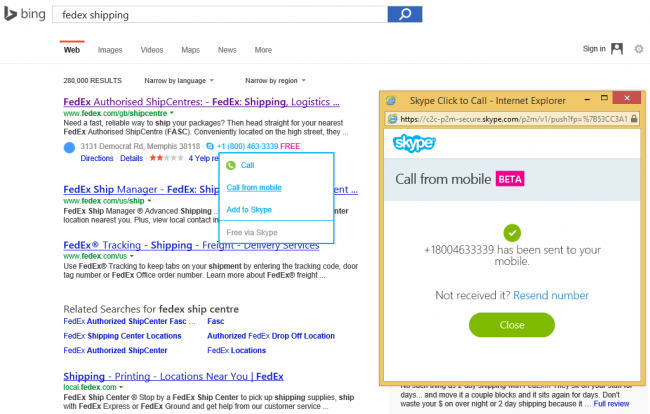Click the page icon in Skype address bar
Image resolution: width=650 pixels, height=414 pixels.
point(392,119)
